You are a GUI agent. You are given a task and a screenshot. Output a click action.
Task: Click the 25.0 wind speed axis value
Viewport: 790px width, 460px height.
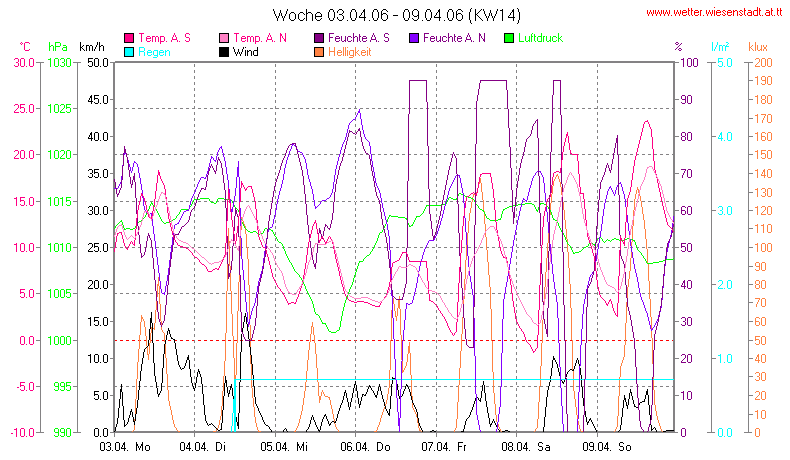pyautogui.click(x=98, y=248)
